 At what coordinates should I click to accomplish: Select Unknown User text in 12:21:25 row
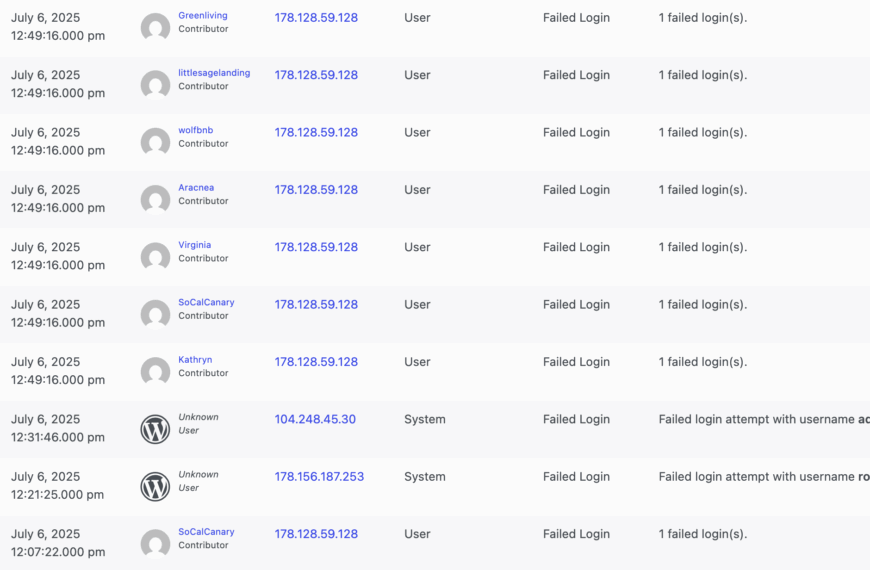pos(198,481)
